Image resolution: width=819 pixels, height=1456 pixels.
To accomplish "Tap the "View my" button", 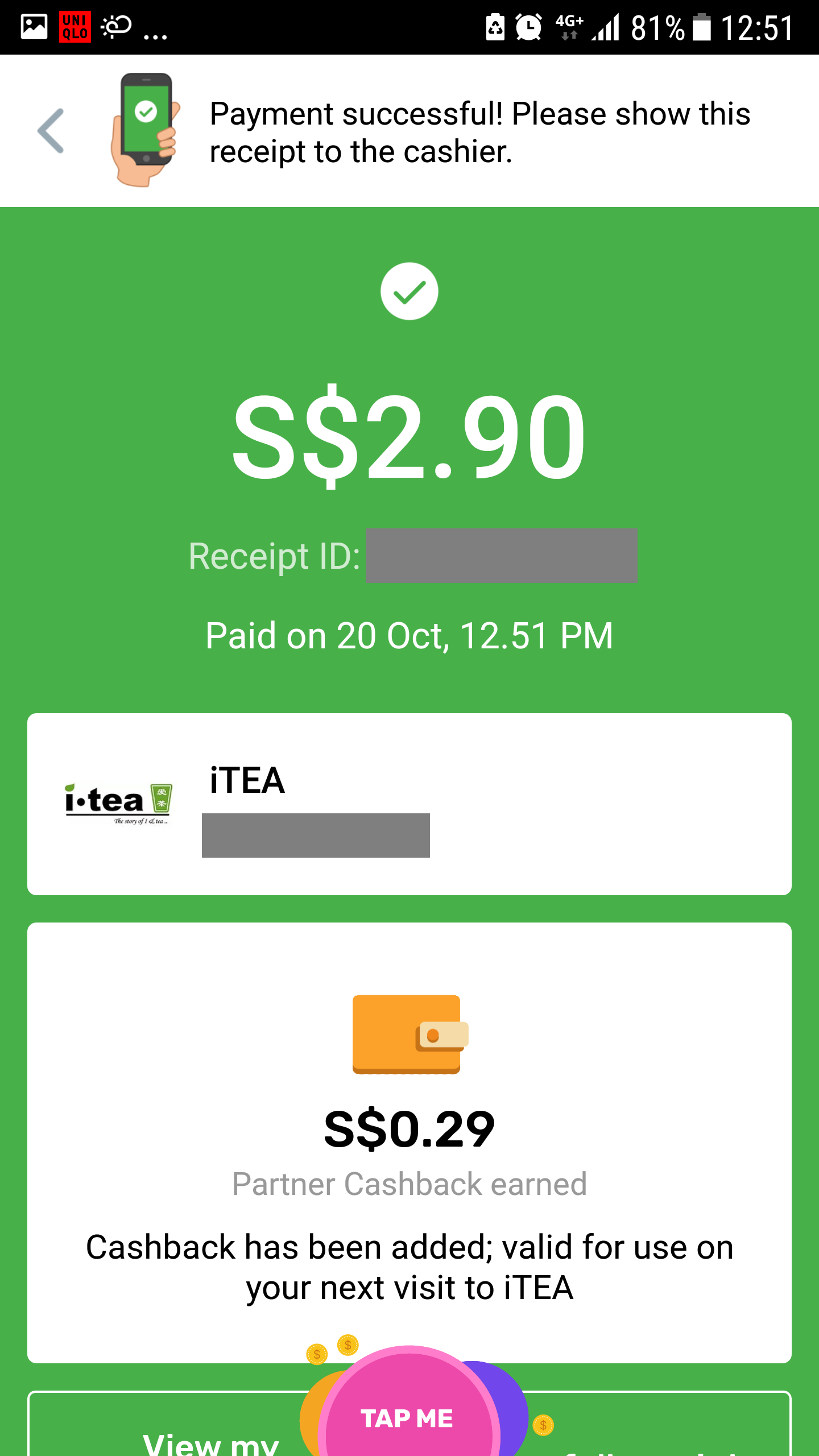I will click(x=210, y=1442).
